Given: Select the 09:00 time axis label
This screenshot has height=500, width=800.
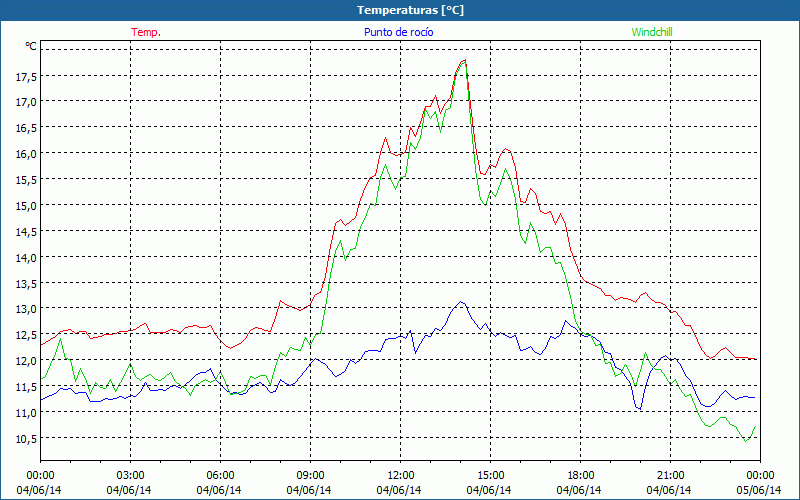Looking at the screenshot, I should [x=311, y=475].
